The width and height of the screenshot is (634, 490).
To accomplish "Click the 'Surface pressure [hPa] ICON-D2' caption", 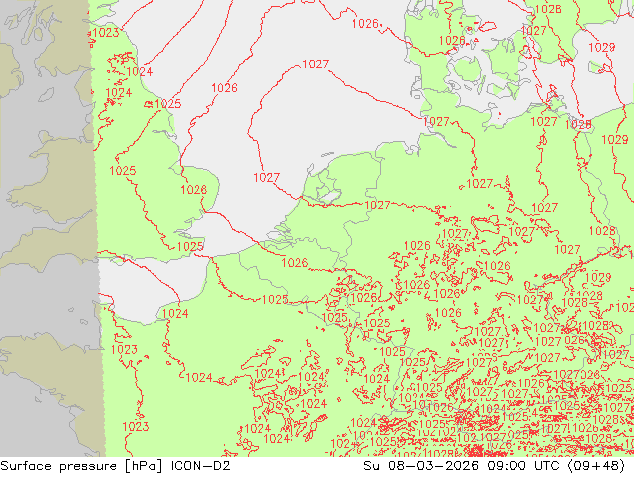I will [x=115, y=466].
